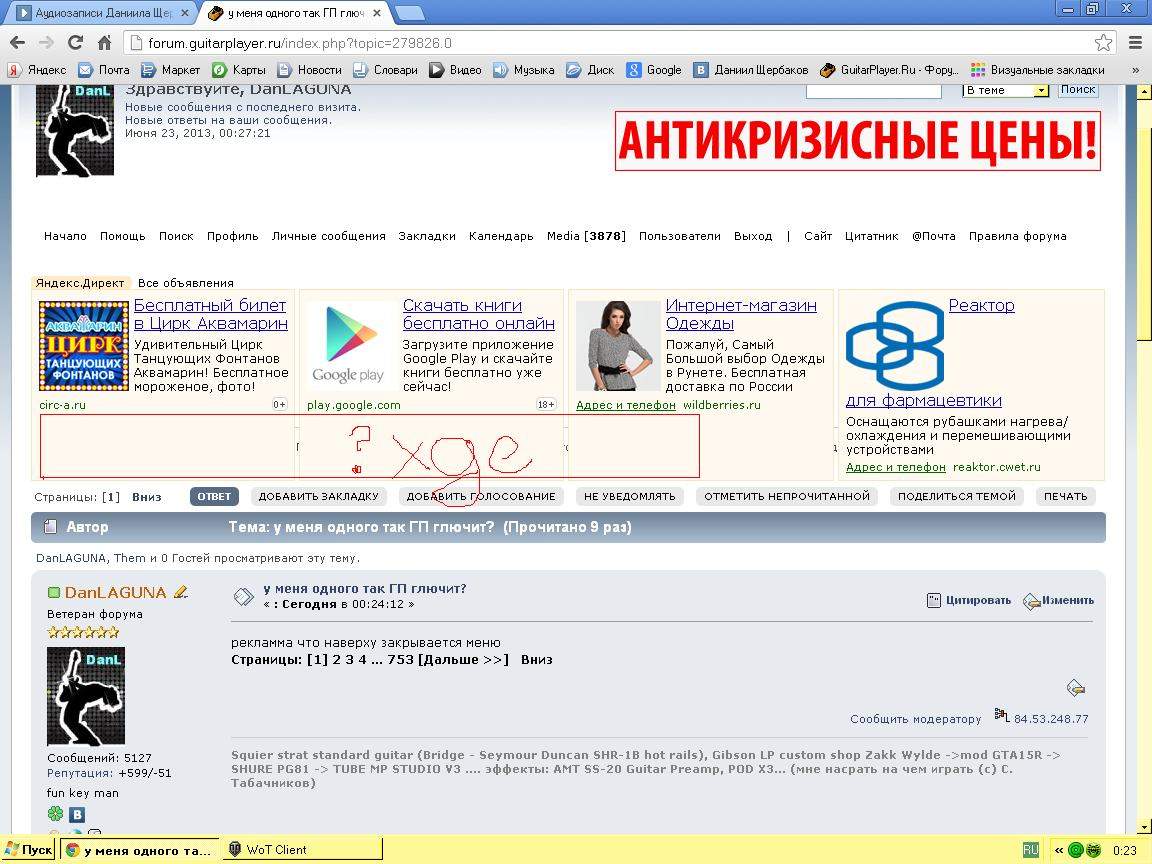Open the Новости bookmark
The height and width of the screenshot is (864, 1152).
(309, 70)
